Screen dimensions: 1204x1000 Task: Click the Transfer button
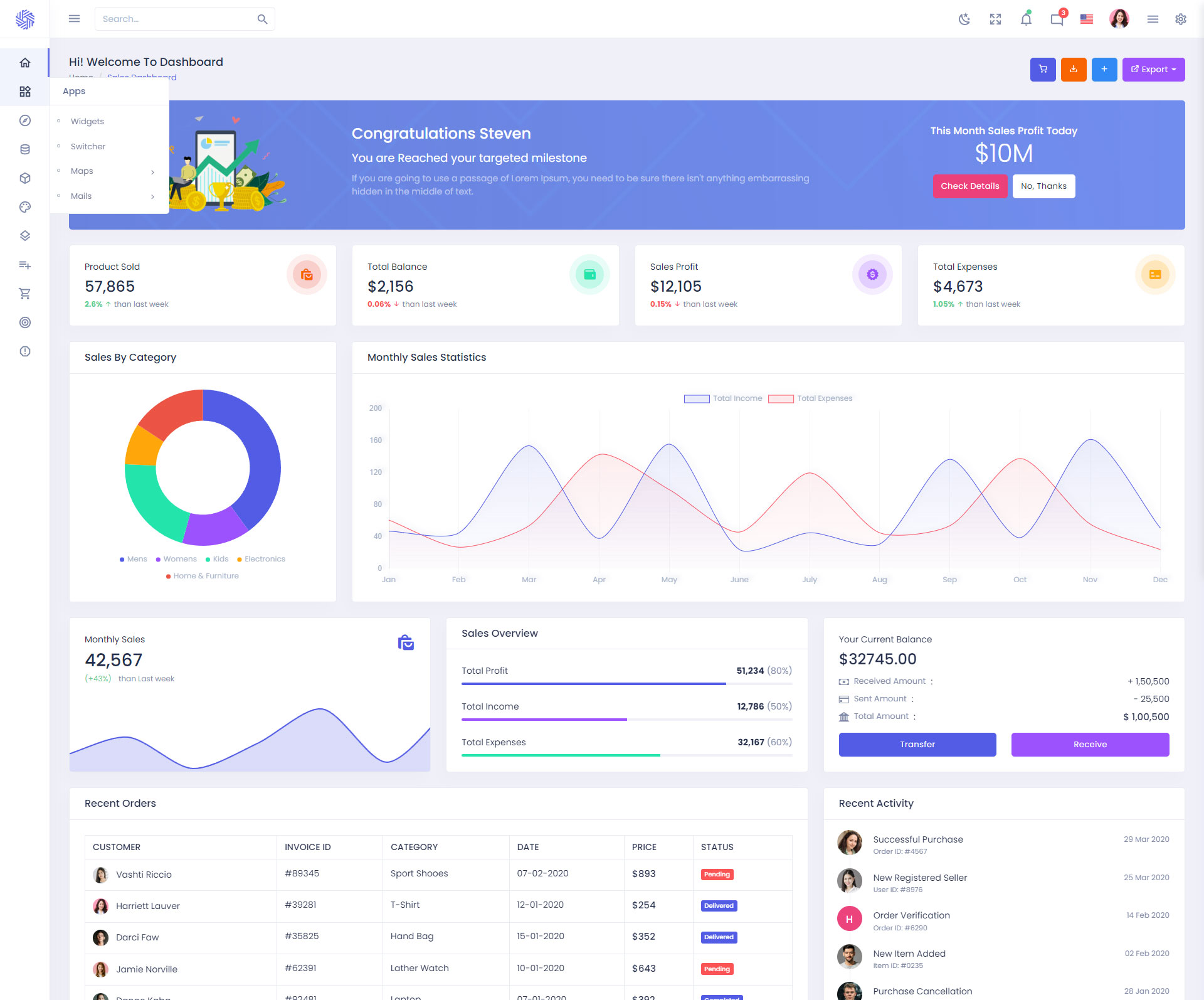[917, 744]
